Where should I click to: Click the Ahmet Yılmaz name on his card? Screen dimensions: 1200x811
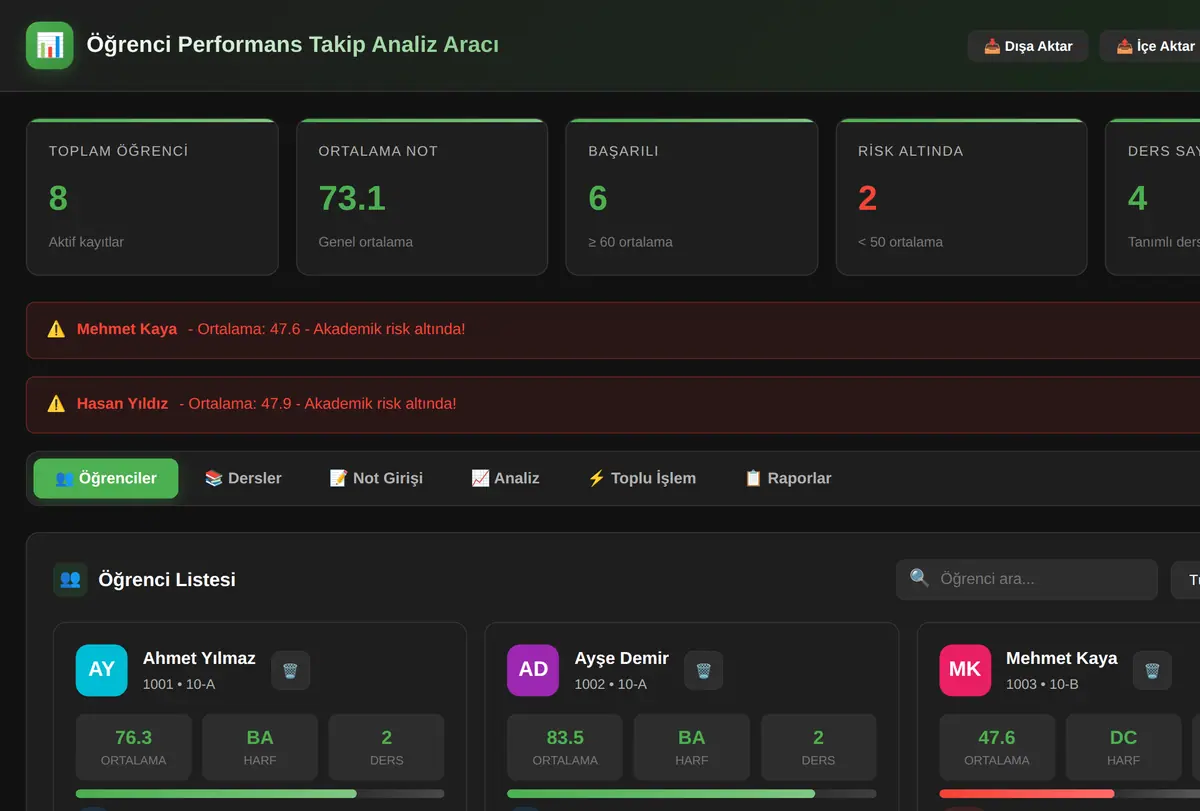(x=199, y=658)
